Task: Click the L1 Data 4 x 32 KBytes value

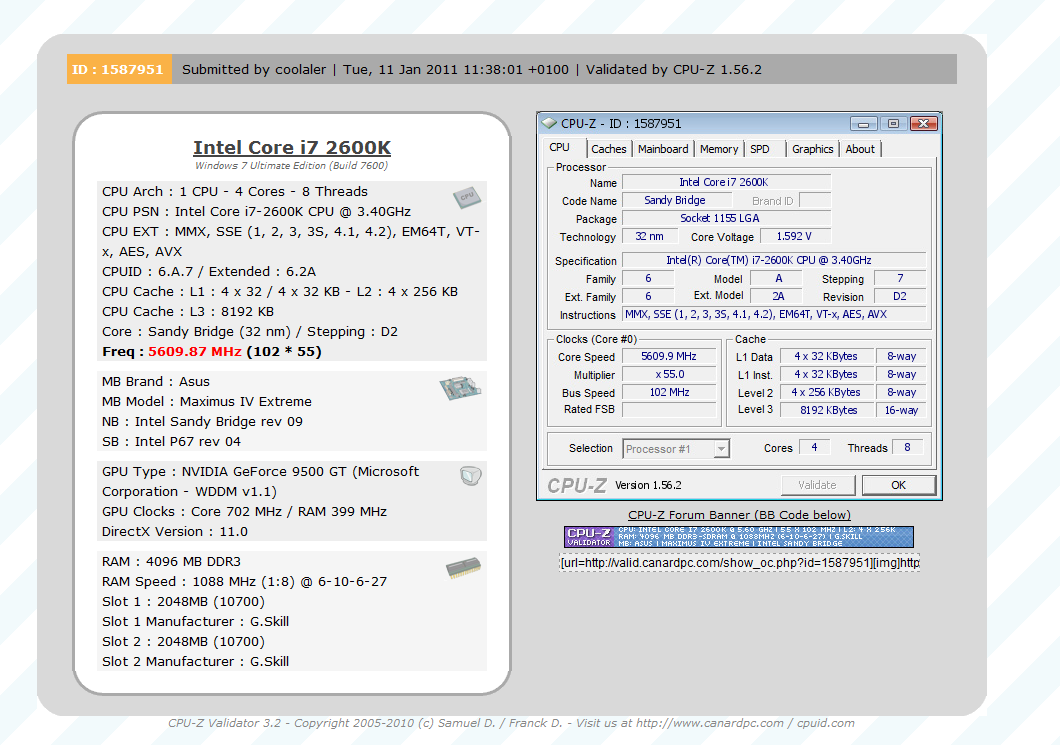Action: click(826, 356)
